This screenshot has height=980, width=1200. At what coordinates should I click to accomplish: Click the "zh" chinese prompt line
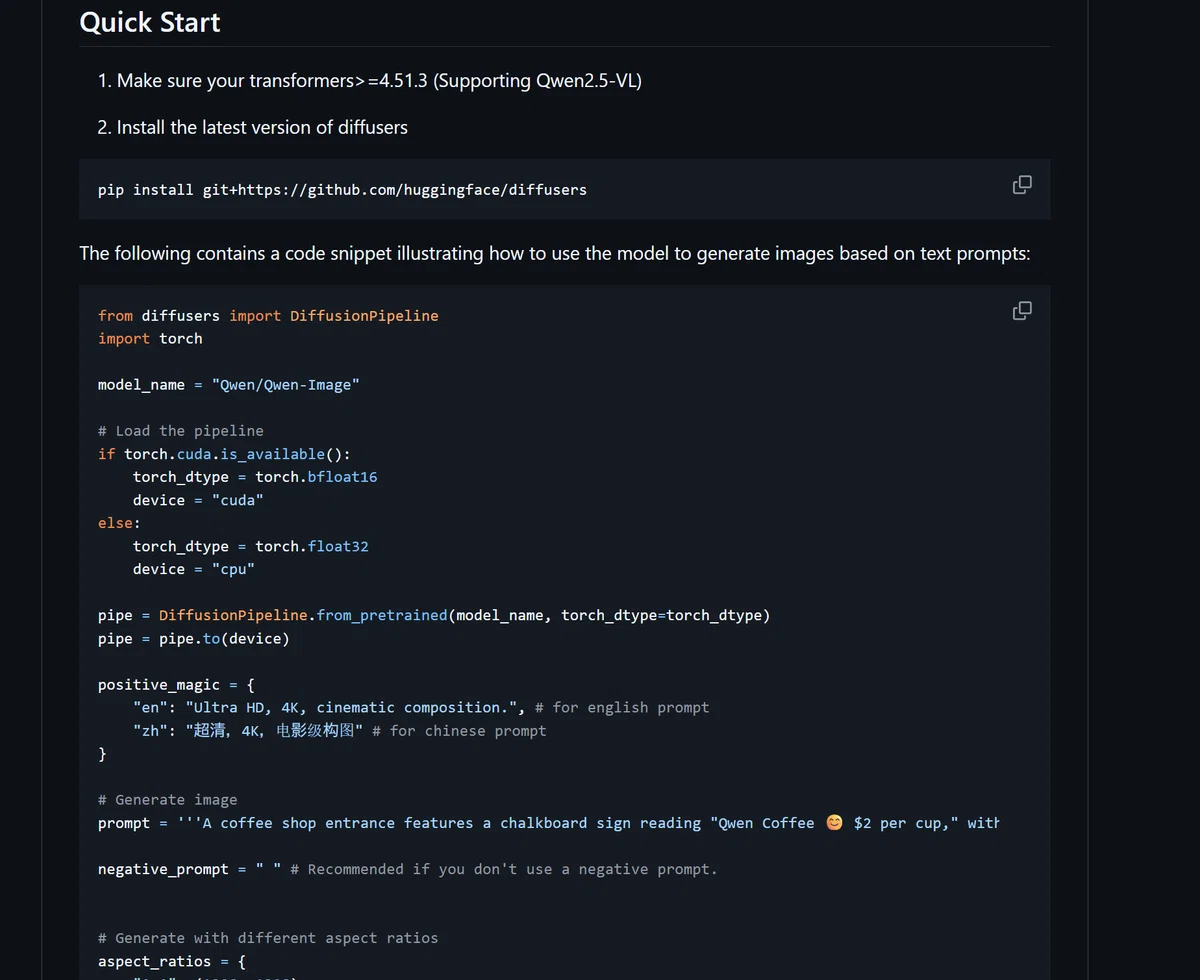339,730
